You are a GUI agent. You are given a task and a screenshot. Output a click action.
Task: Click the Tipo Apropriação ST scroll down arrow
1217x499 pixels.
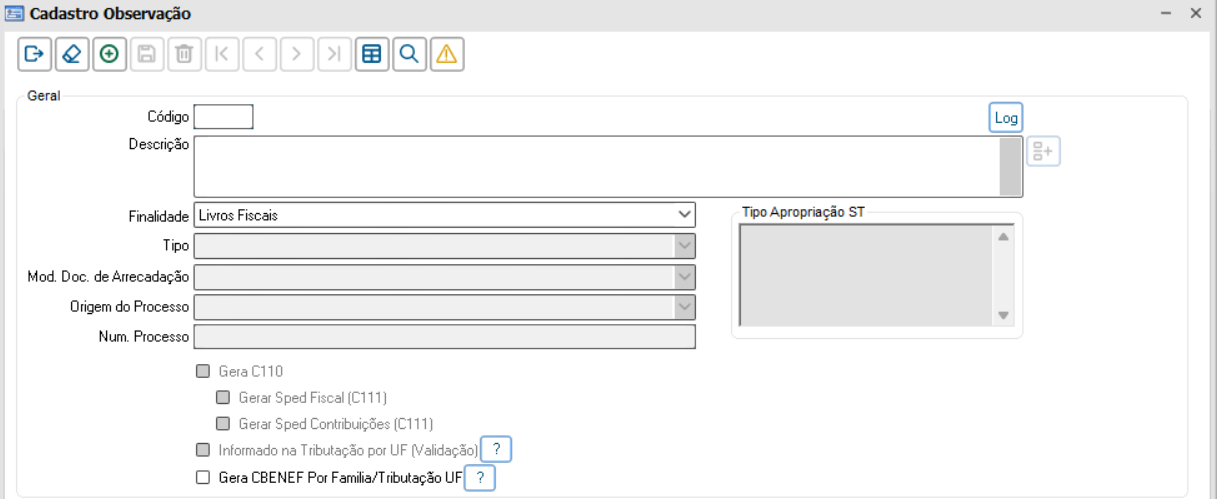1003,315
